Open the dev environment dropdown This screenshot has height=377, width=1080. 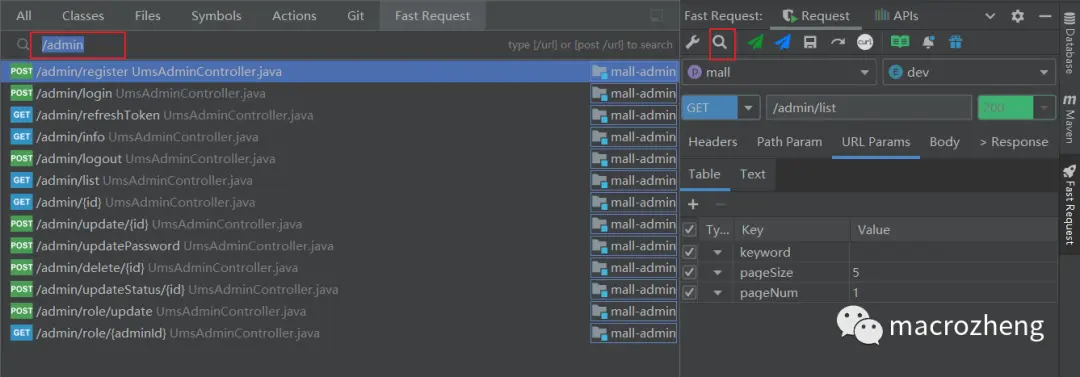tap(969, 72)
